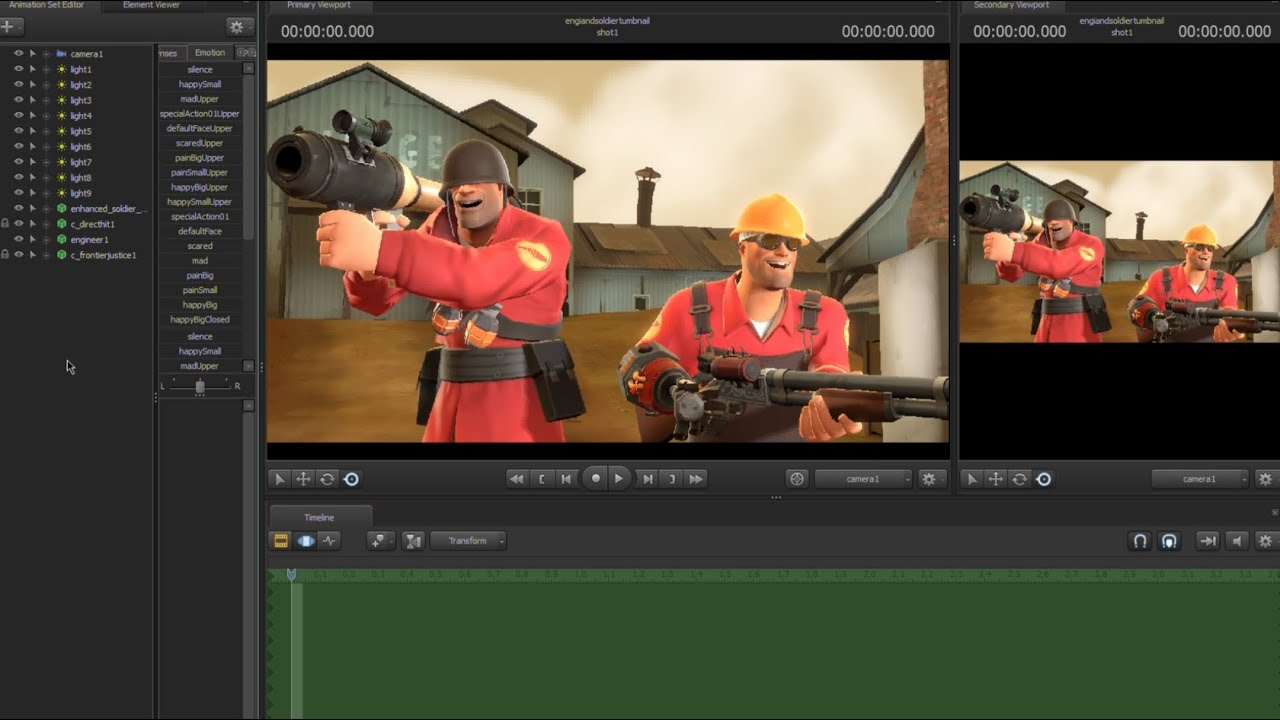Click the camera target icon beside camera1 dropdown

click(797, 479)
